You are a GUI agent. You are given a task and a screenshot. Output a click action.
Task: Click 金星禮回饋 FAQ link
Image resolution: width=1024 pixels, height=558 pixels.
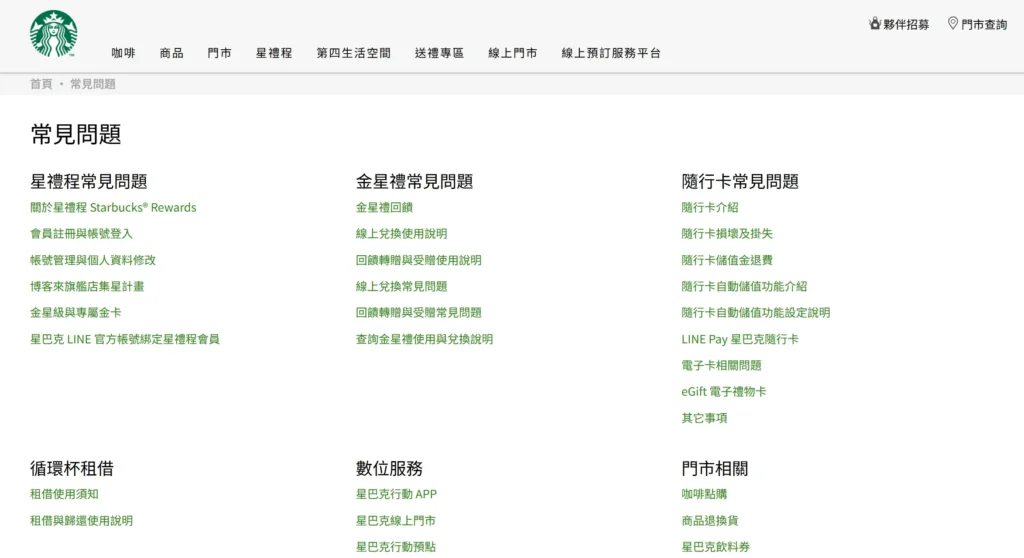(384, 208)
